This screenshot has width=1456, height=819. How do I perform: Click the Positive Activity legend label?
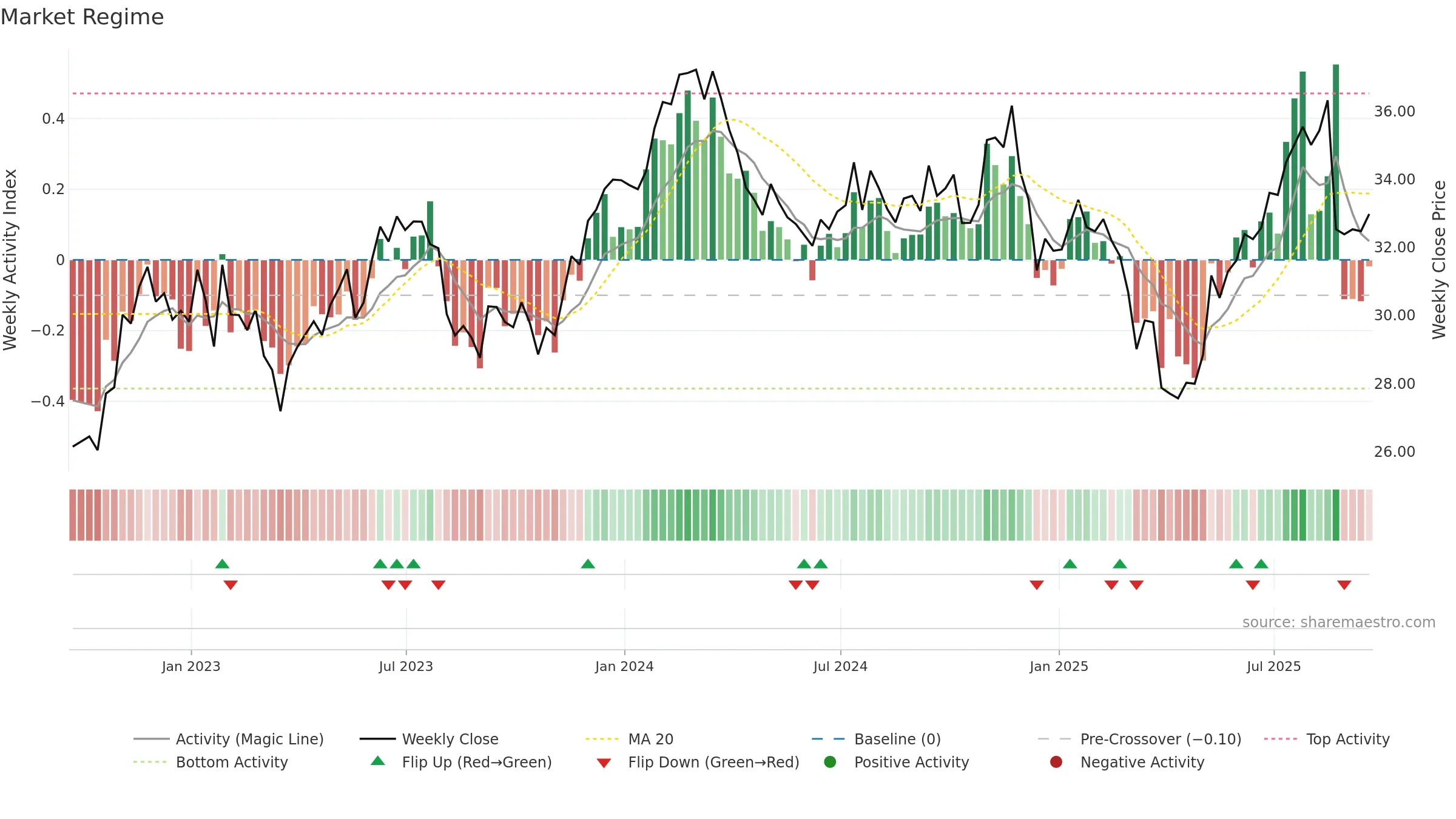click(x=912, y=762)
